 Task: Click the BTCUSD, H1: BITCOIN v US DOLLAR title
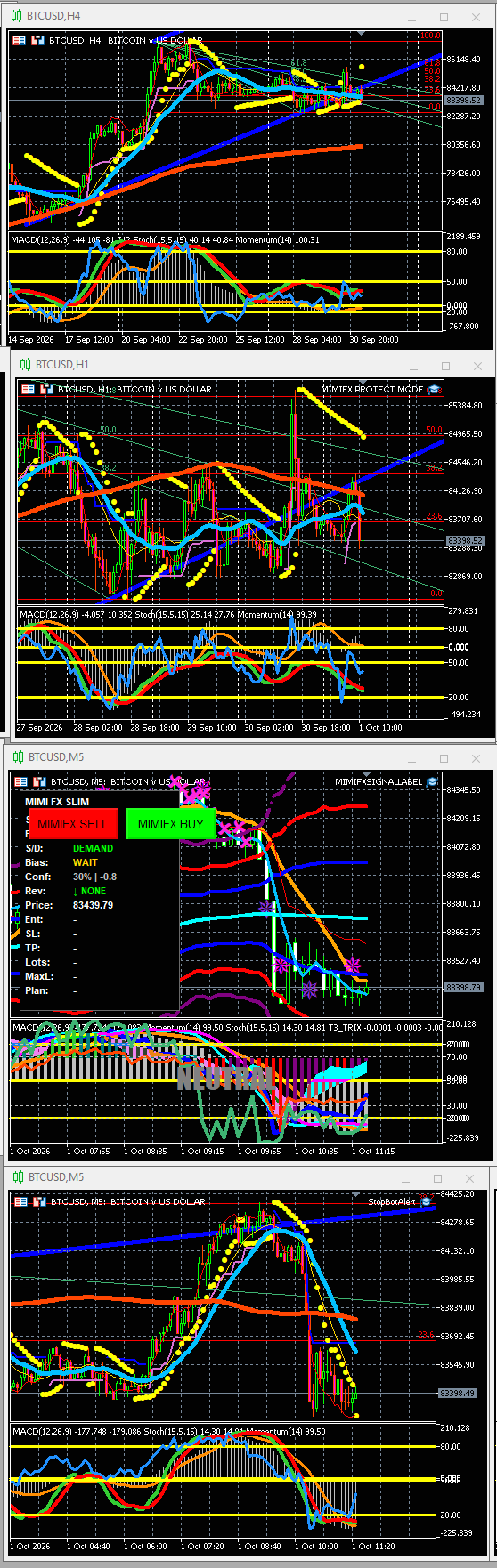(x=134, y=389)
